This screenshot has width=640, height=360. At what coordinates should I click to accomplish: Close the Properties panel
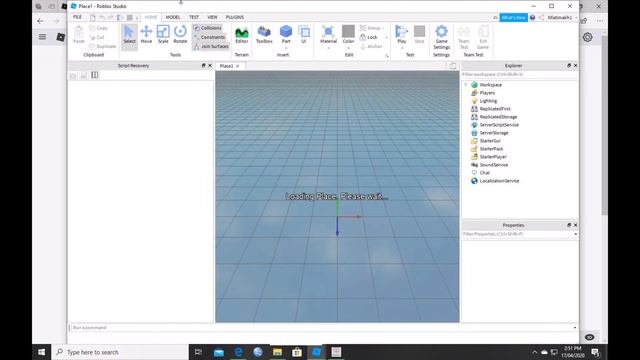coord(576,225)
